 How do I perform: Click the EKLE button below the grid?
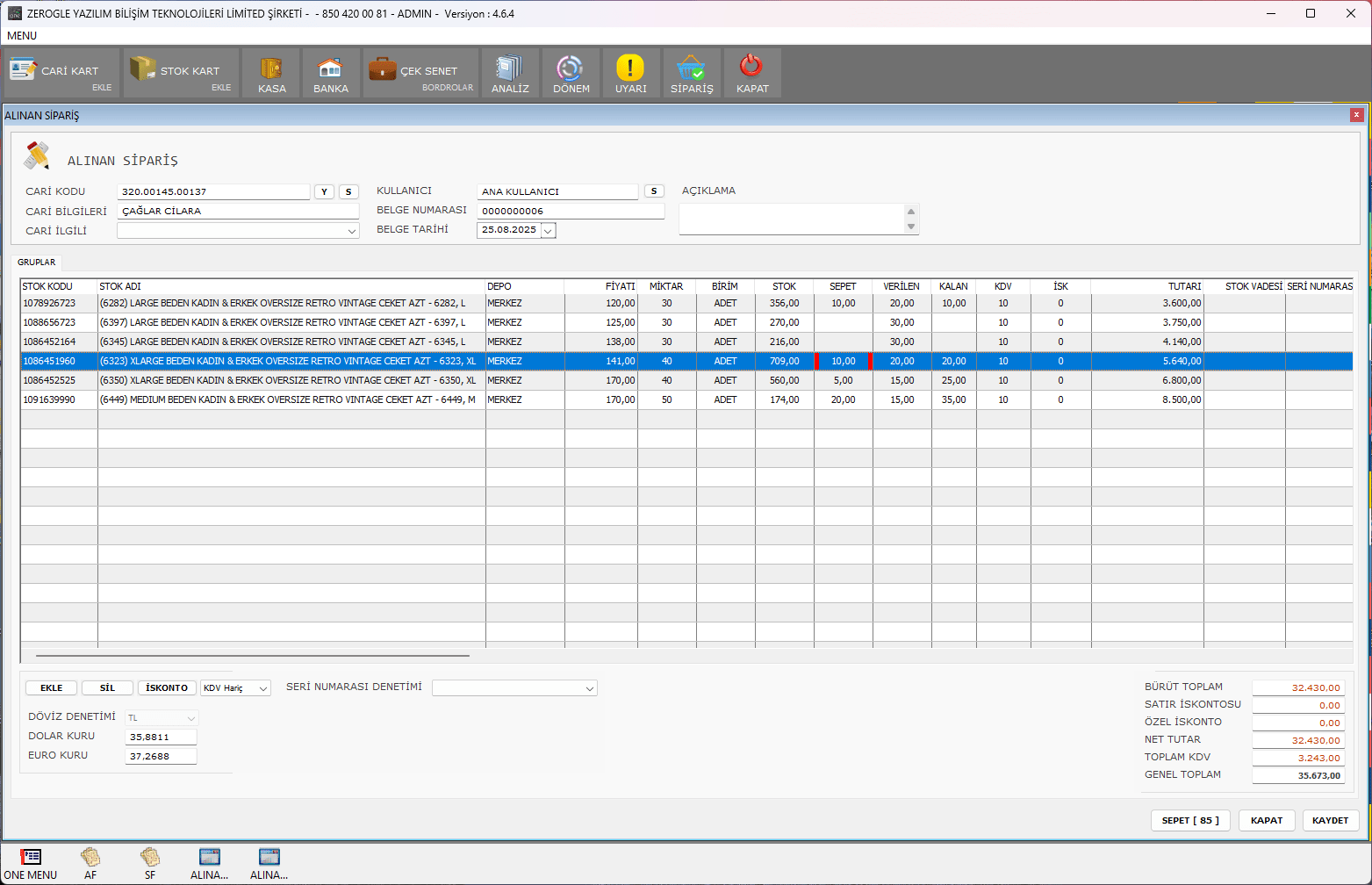tap(51, 688)
